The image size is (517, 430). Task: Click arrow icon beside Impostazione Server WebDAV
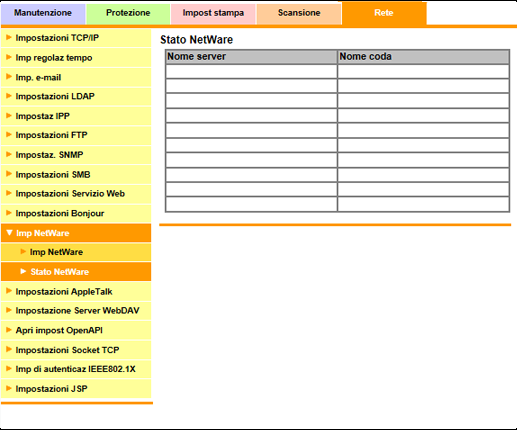coord(9,310)
